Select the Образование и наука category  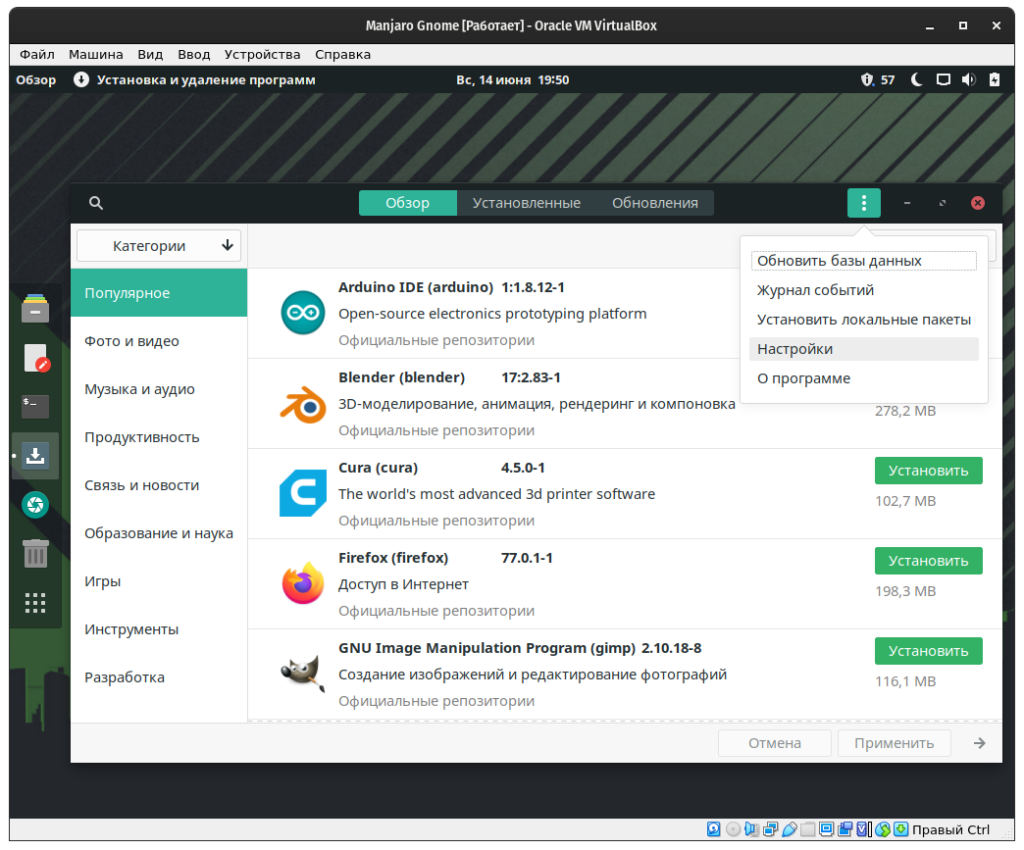159,533
